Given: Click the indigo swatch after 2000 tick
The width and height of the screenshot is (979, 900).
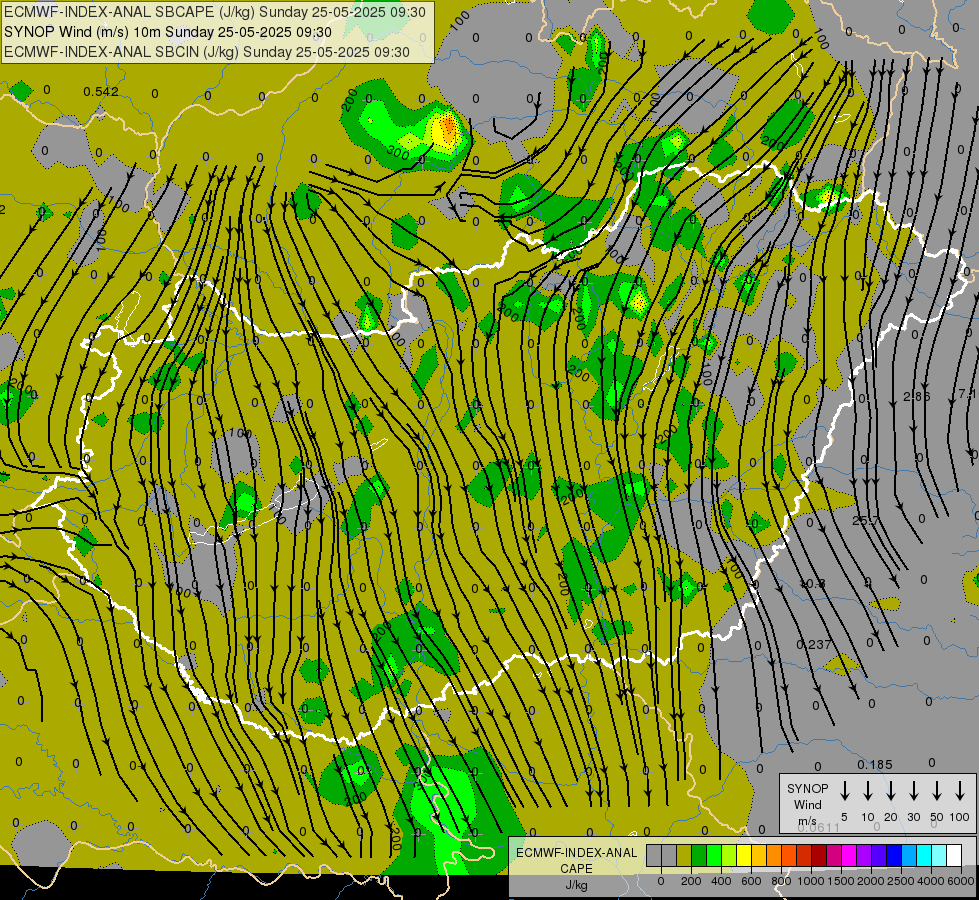Looking at the screenshot, I should tap(878, 856).
